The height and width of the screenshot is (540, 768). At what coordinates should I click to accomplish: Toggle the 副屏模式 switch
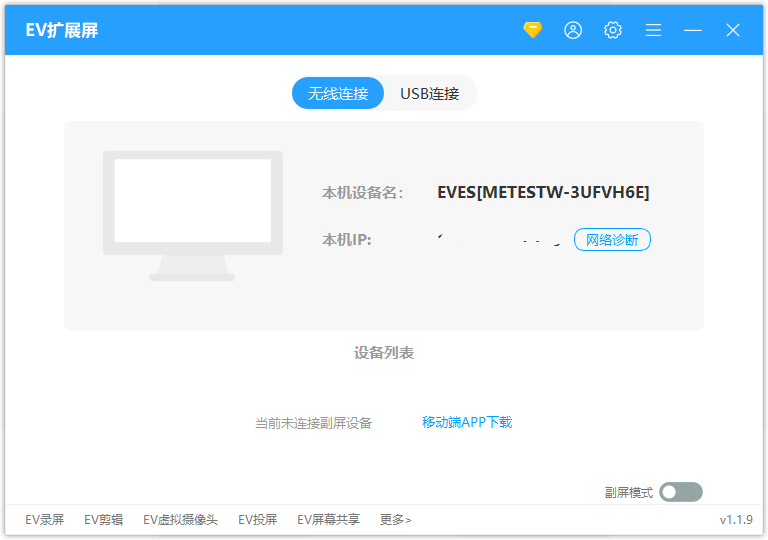(681, 492)
